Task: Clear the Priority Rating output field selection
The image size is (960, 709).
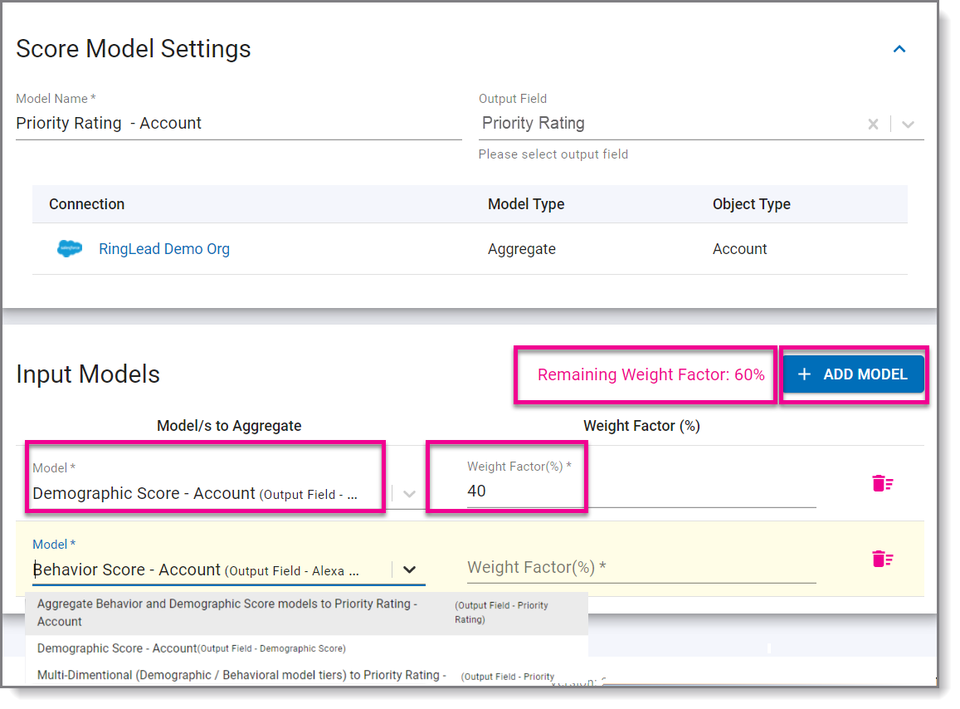Action: click(x=872, y=123)
